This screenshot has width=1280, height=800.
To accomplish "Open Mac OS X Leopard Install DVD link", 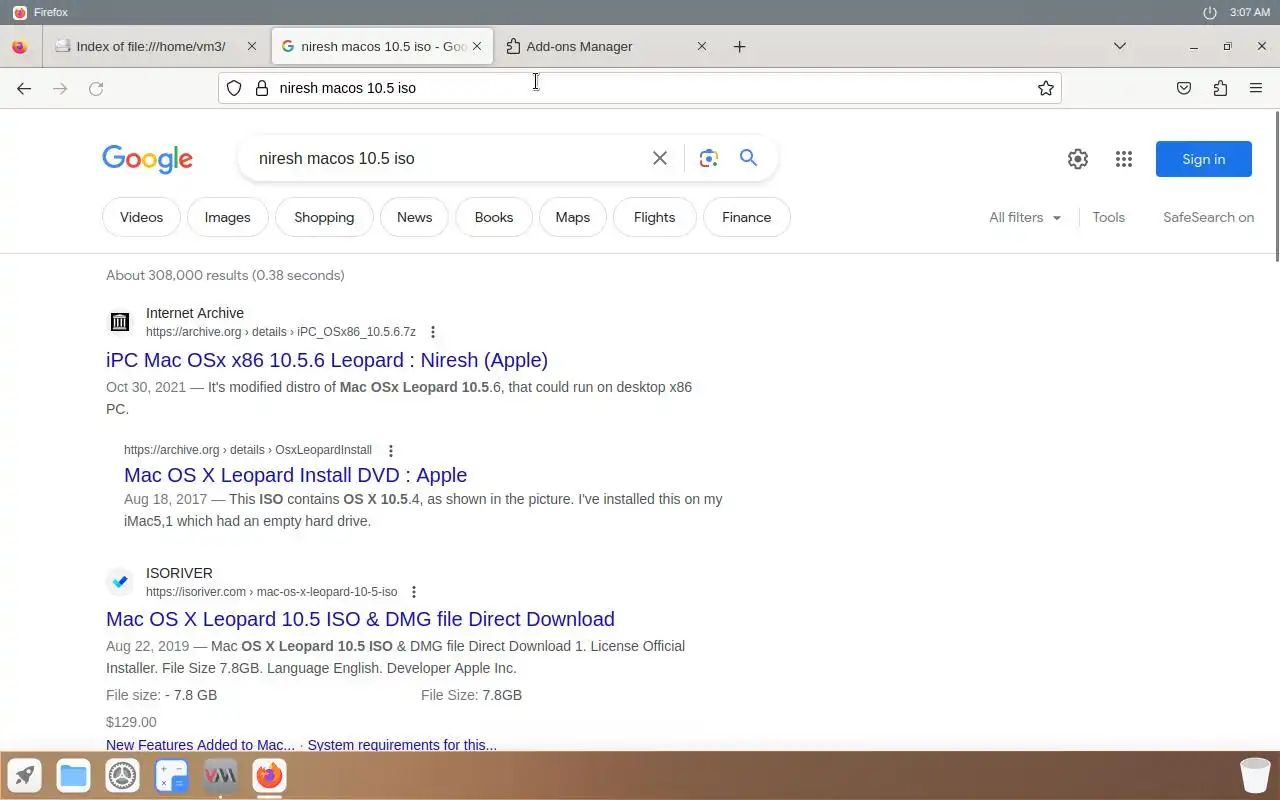I will pyautogui.click(x=295, y=475).
